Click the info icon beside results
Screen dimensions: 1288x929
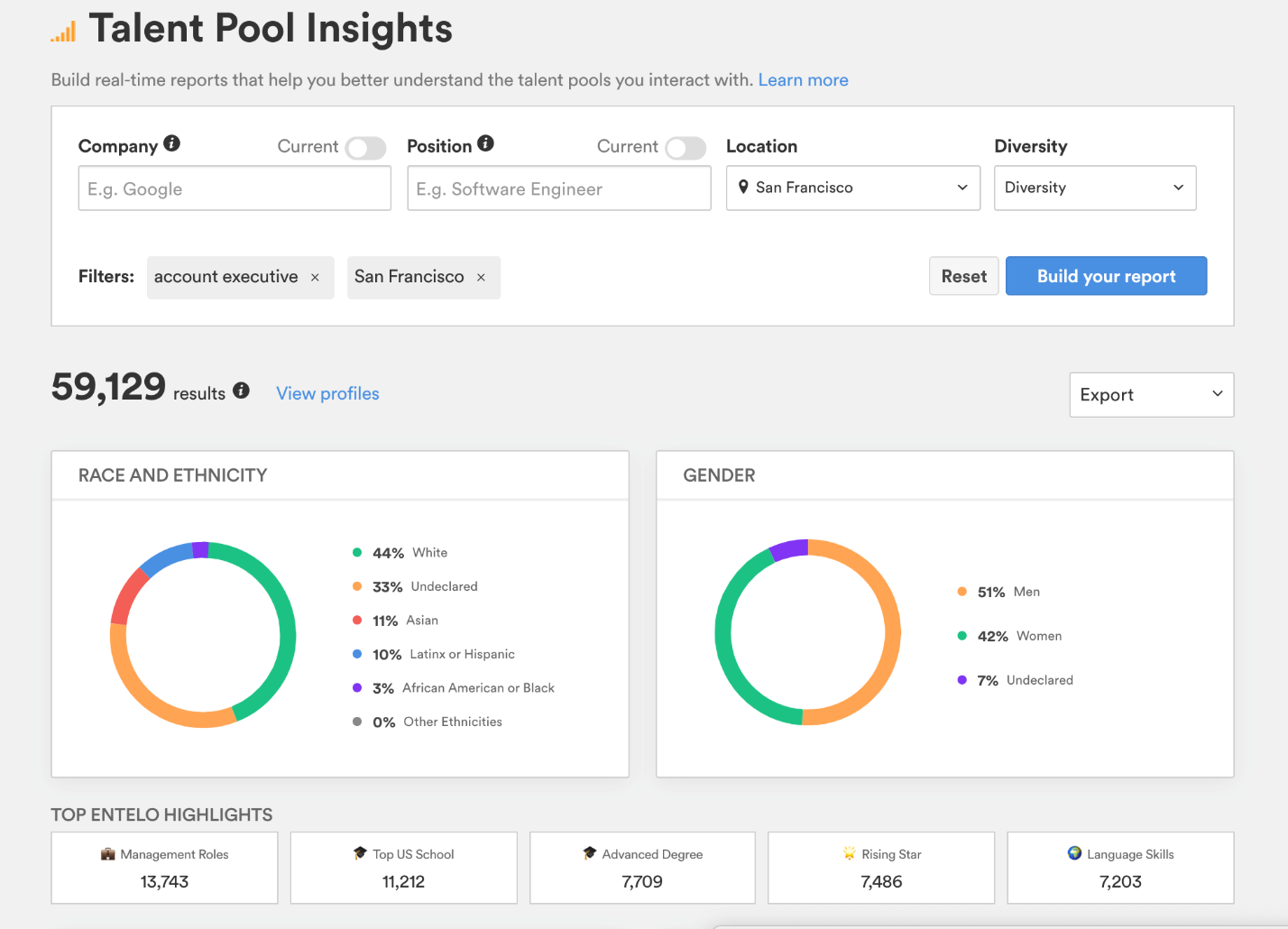tap(241, 391)
